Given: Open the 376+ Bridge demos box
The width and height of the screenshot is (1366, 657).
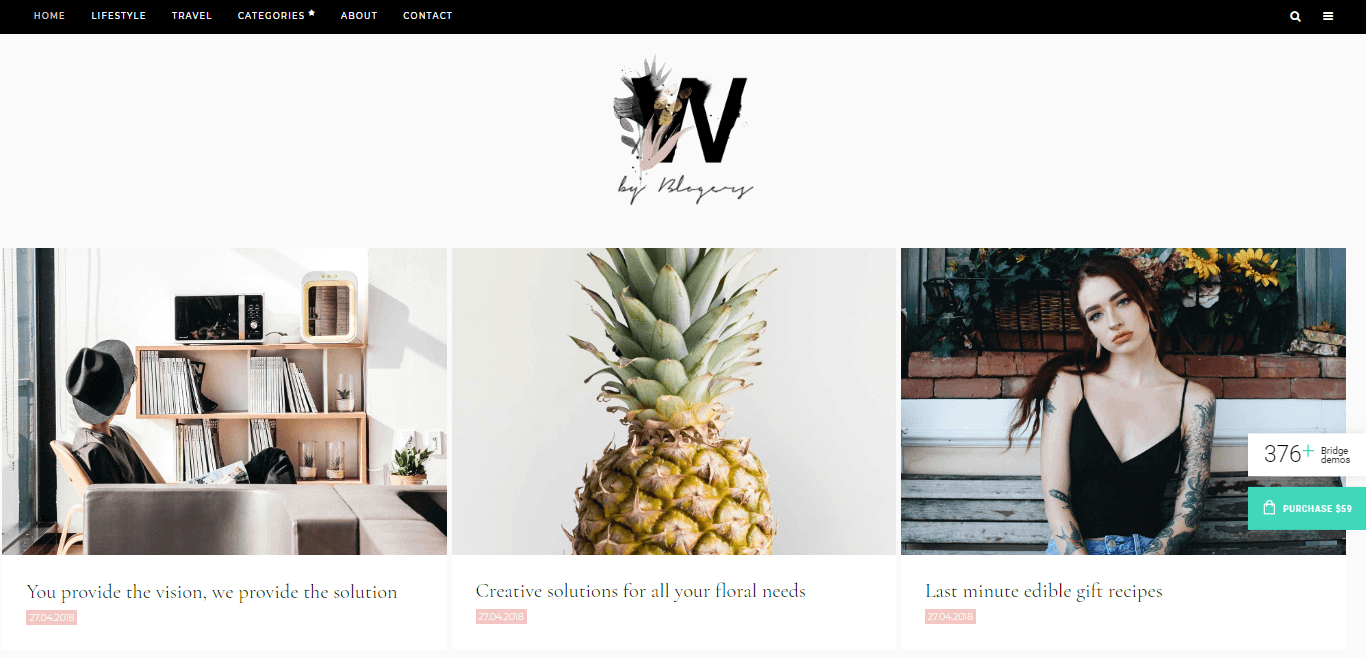Looking at the screenshot, I should click(1307, 454).
